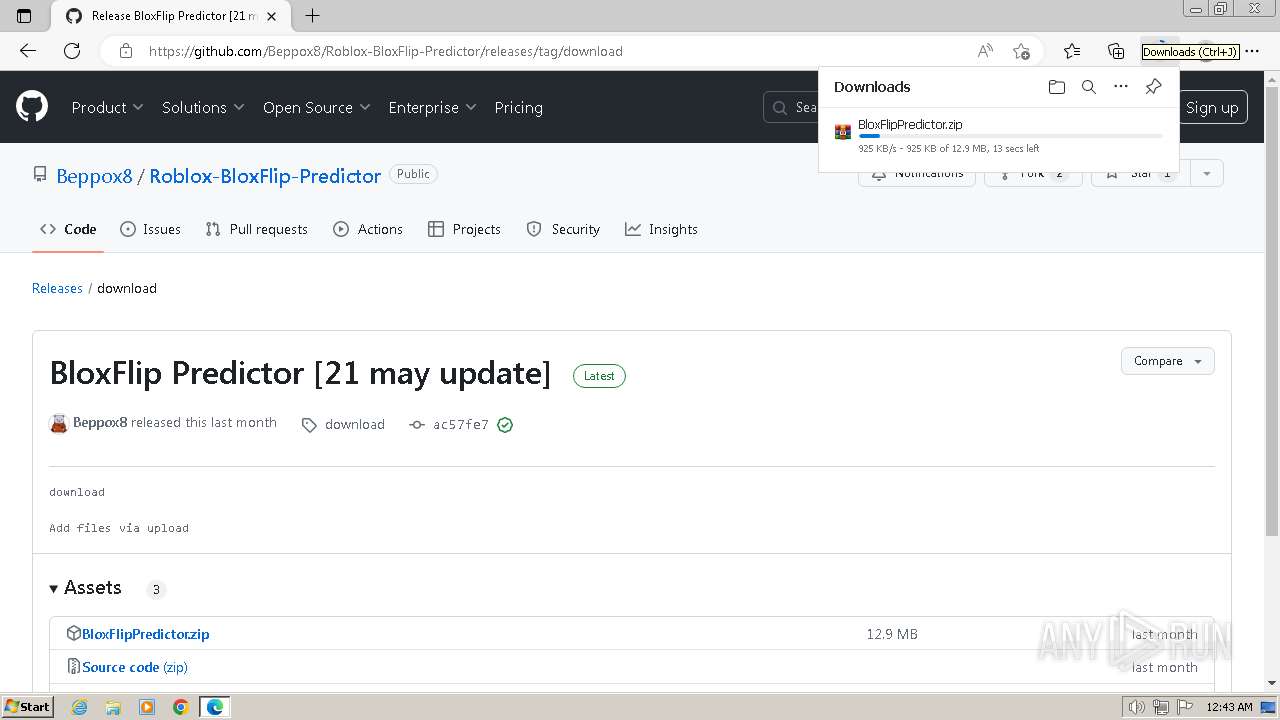Image resolution: width=1280 pixels, height=720 pixels.
Task: Expand the Product menu
Action: point(107,107)
